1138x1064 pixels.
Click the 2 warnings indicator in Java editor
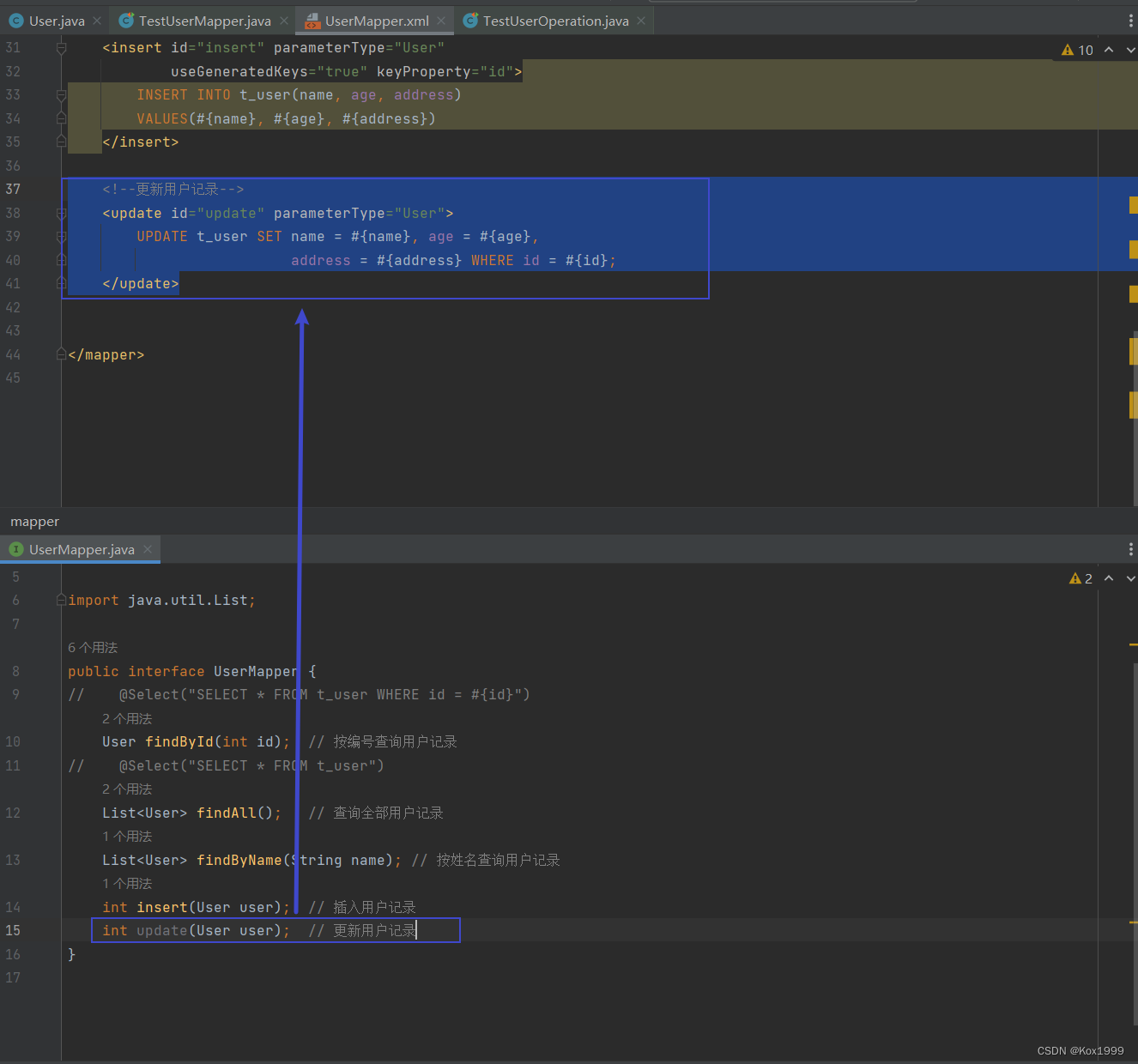pyautogui.click(x=1080, y=578)
